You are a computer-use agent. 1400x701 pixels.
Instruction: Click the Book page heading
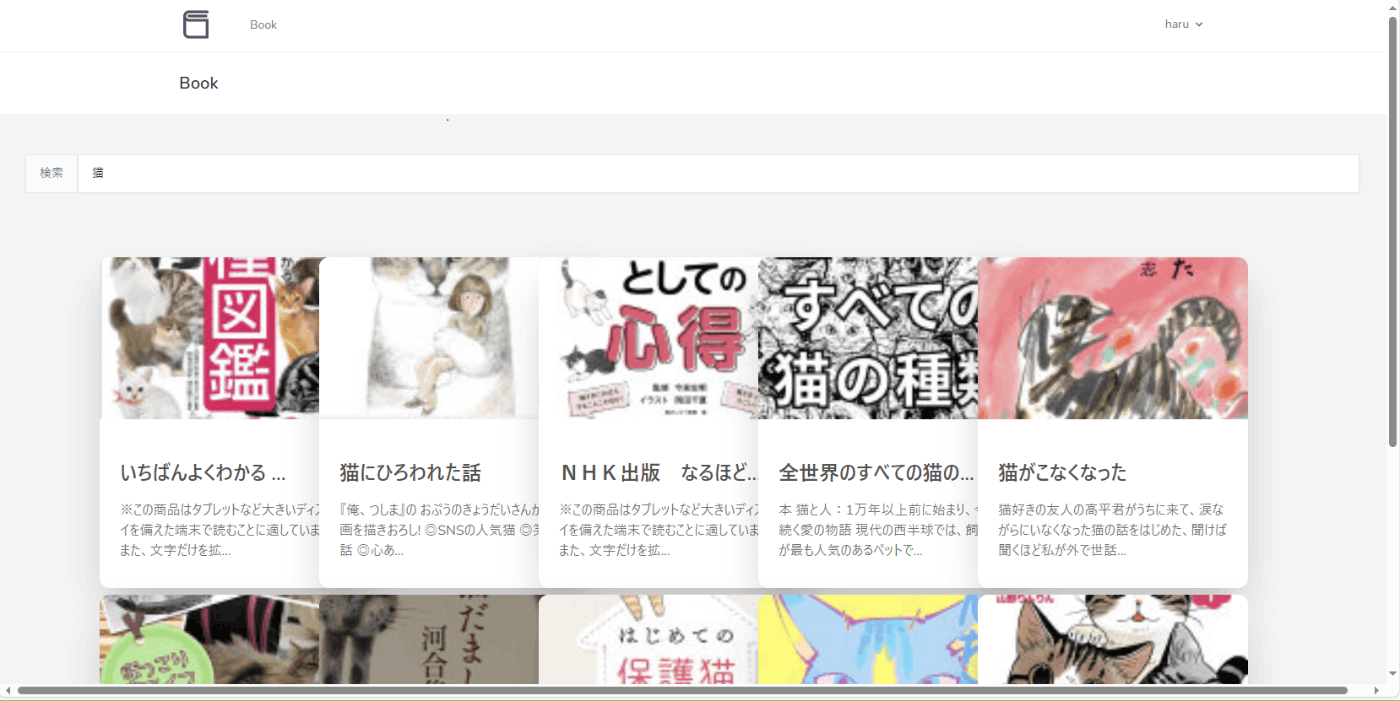point(199,83)
